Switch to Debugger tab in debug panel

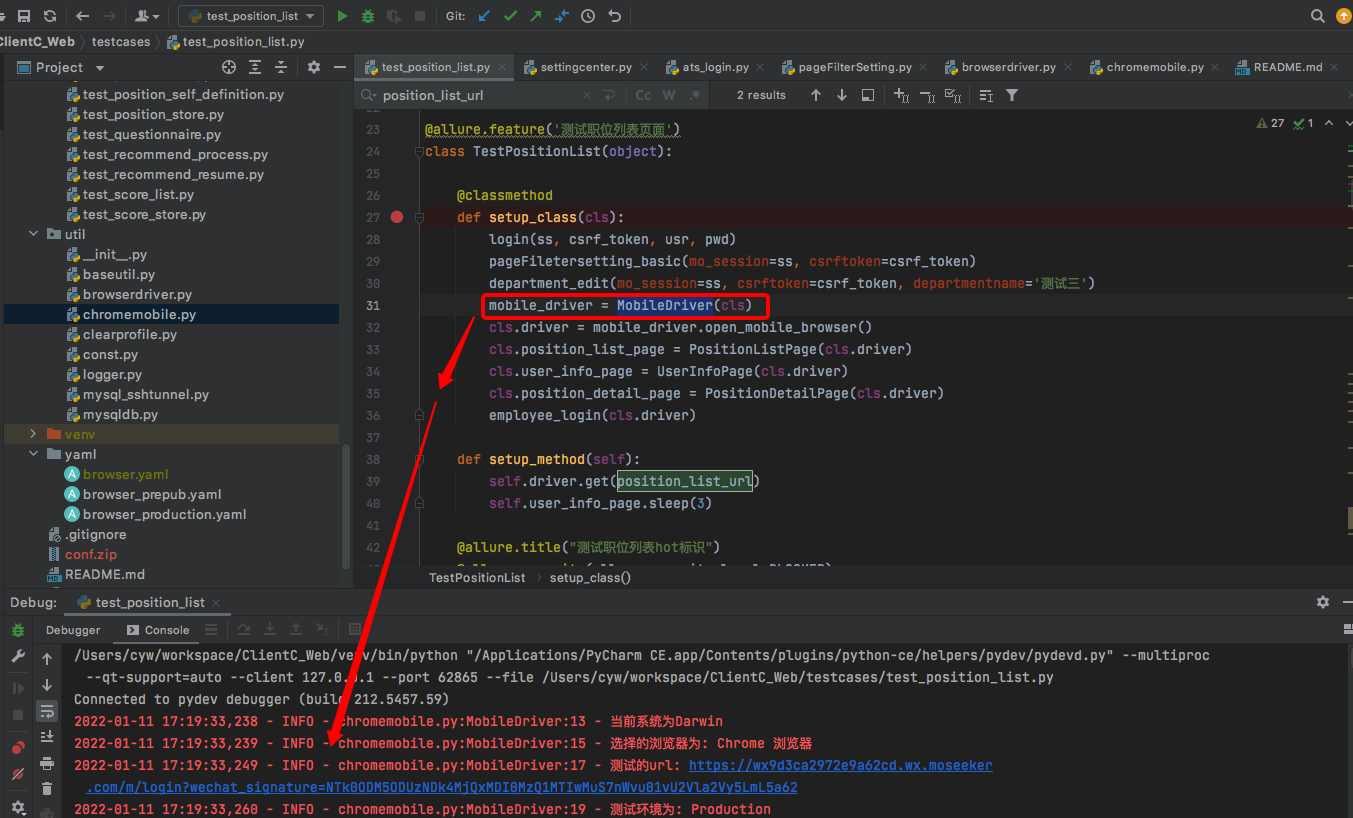[73, 630]
